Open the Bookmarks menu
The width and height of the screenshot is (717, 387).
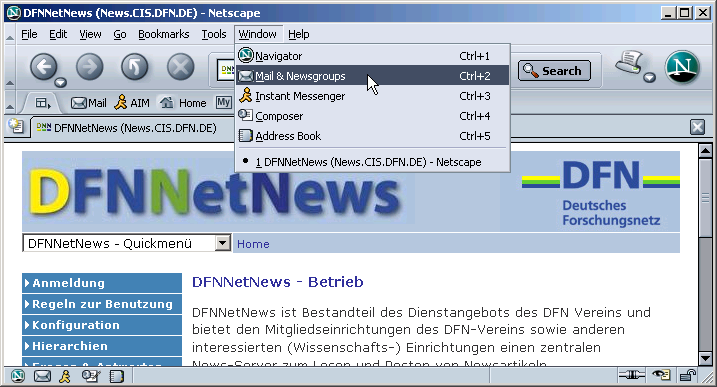(164, 34)
